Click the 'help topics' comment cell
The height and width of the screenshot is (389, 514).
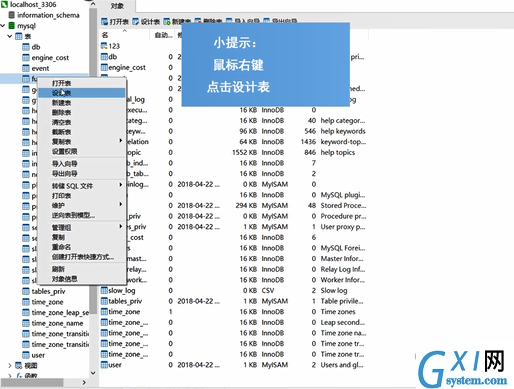(338, 152)
